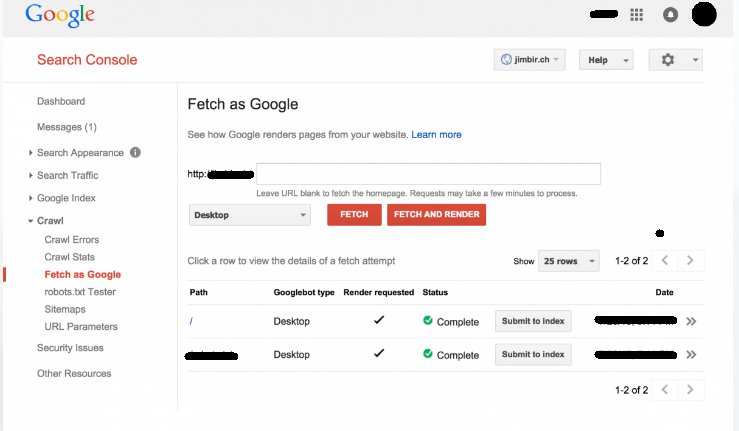Viewport: 739px width, 431px height.
Task: Click the double-chevron in the / row
Action: coord(691,322)
